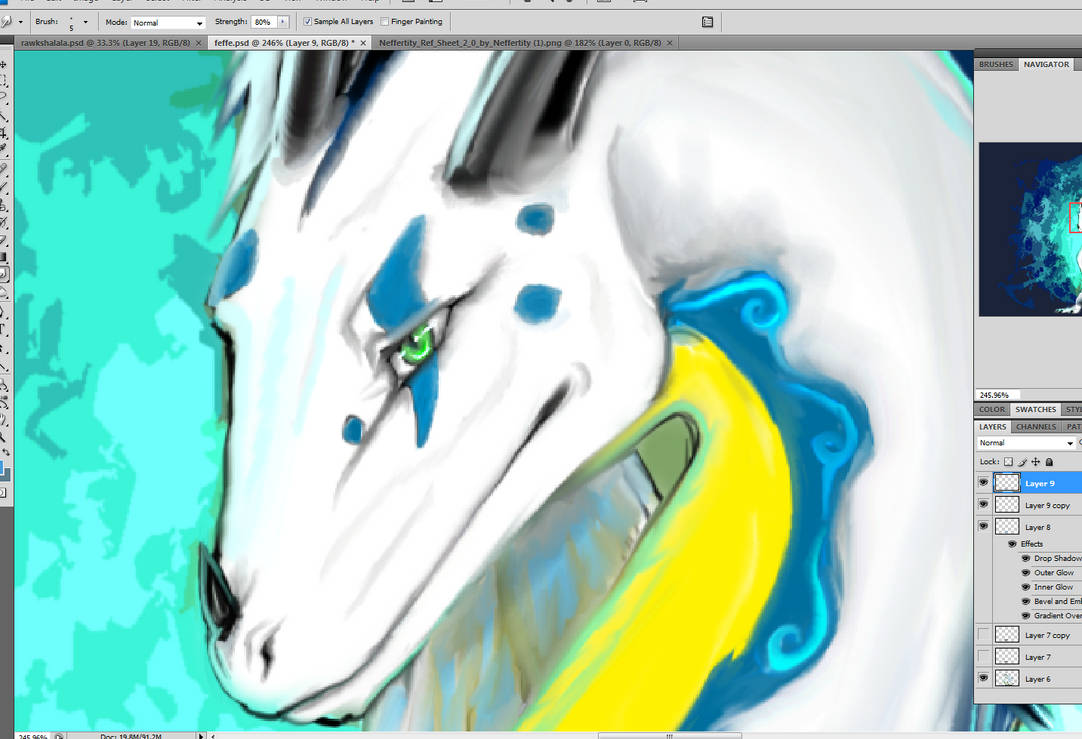Image resolution: width=1082 pixels, height=739 pixels.
Task: Open the Swatches panel tab
Action: 1035,409
